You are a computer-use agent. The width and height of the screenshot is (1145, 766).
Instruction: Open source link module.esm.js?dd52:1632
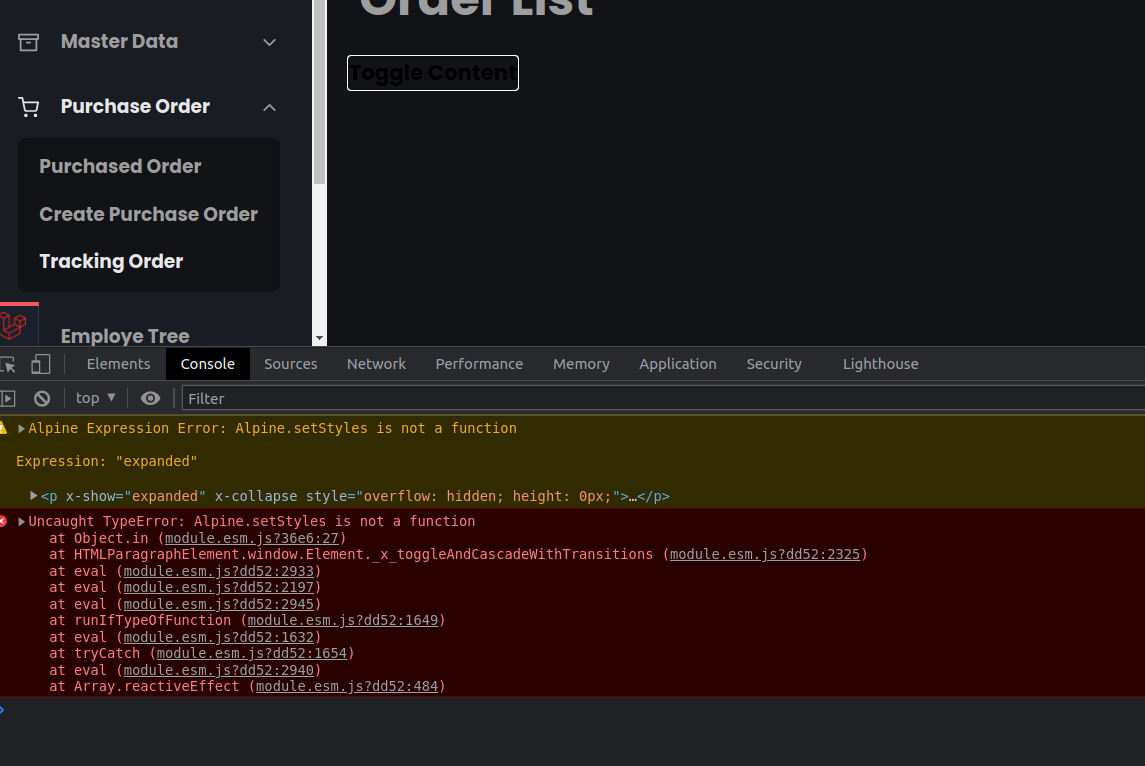coord(218,637)
